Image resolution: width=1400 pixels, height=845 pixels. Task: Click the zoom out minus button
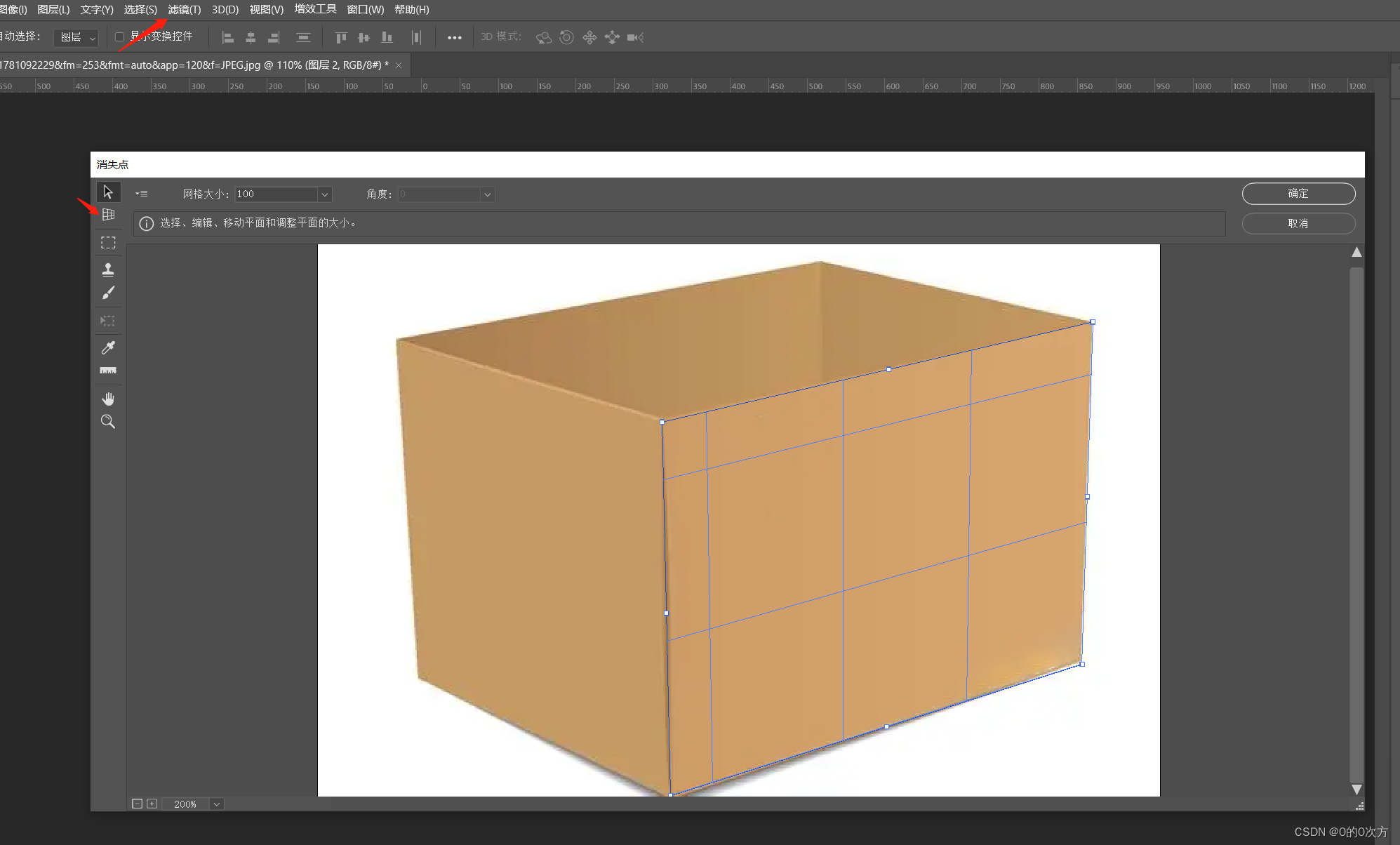[138, 804]
